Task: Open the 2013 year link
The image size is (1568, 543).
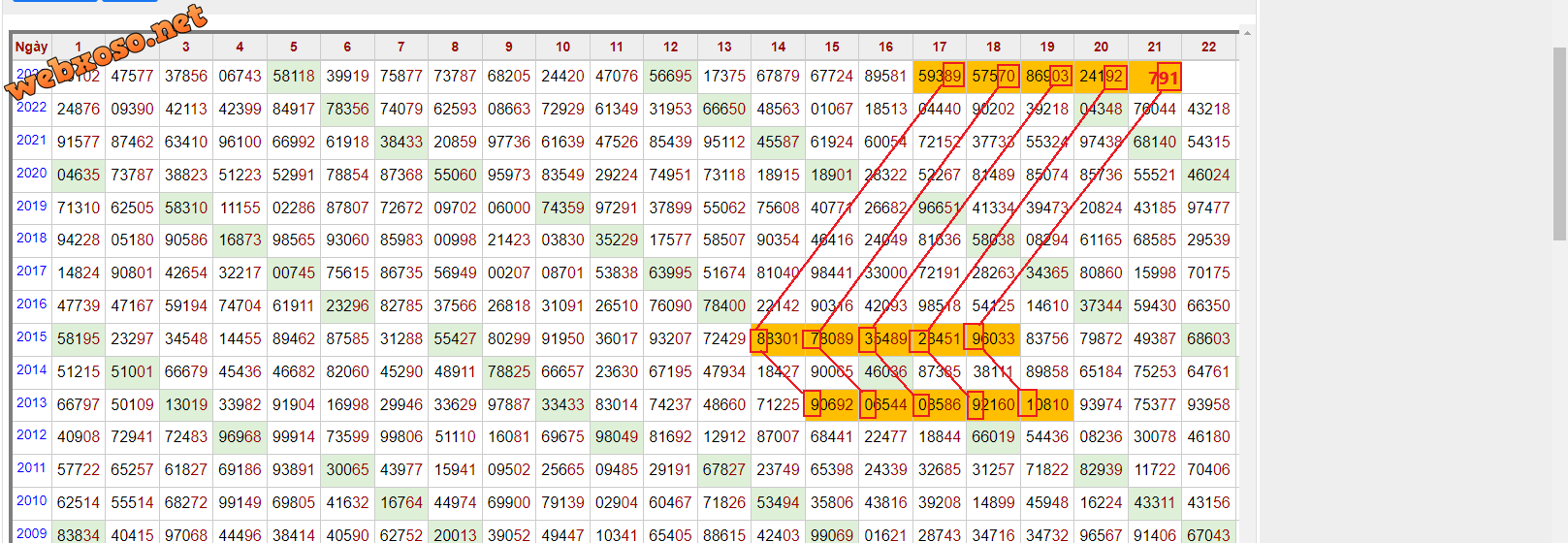Action: coord(31,403)
